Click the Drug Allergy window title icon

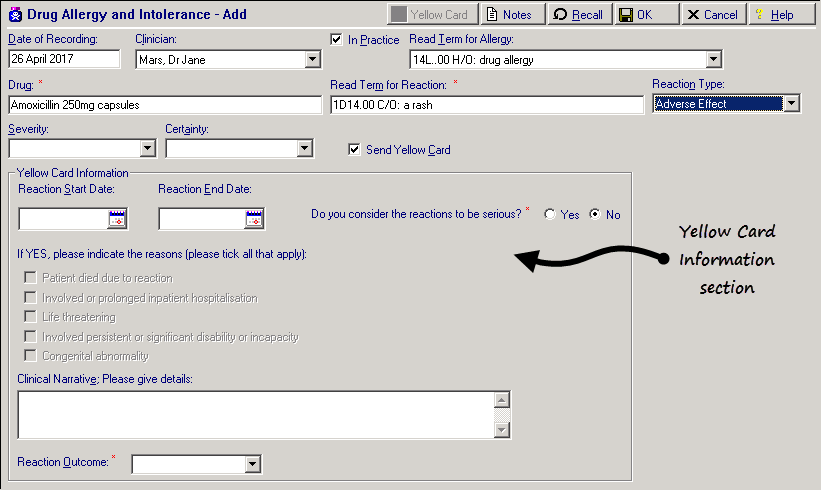point(13,15)
